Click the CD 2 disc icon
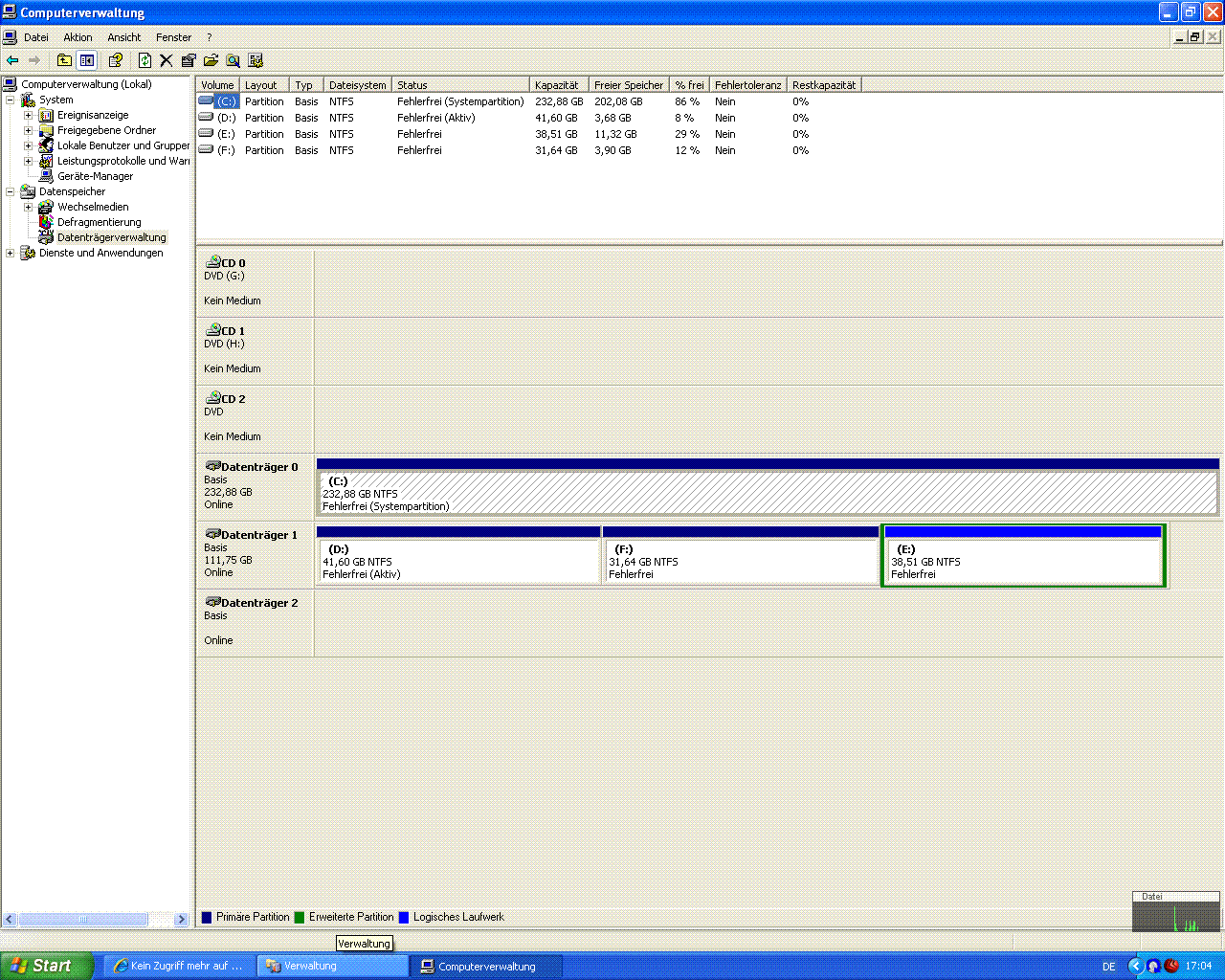 (213, 397)
